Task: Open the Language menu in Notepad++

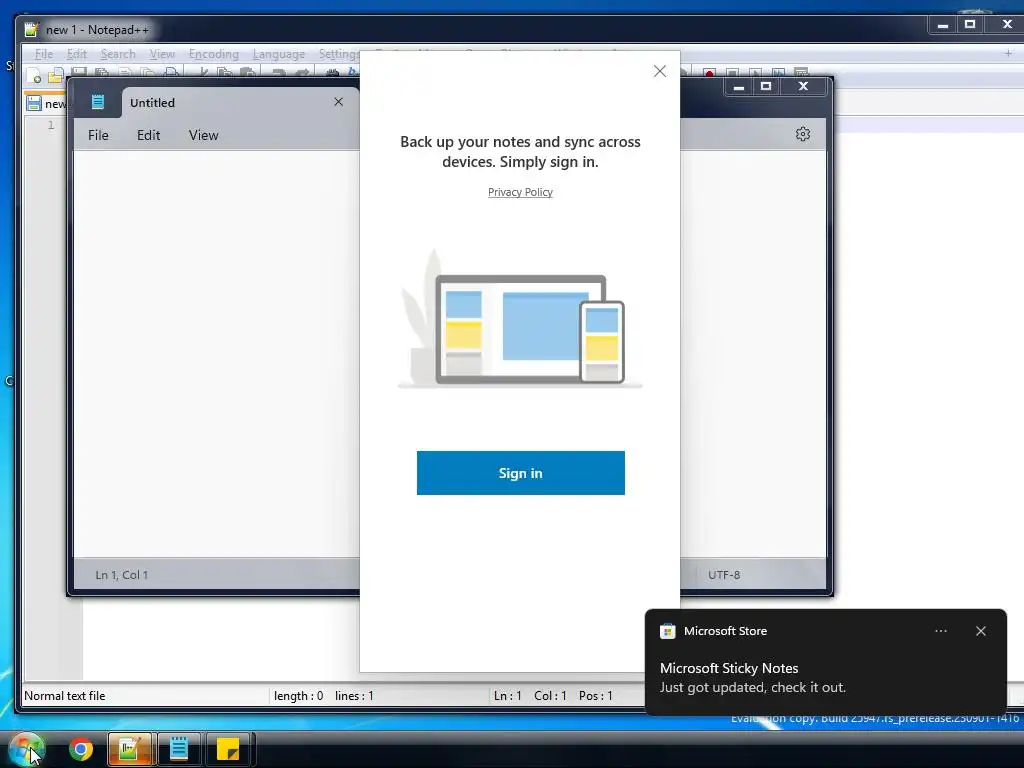Action: [x=279, y=54]
